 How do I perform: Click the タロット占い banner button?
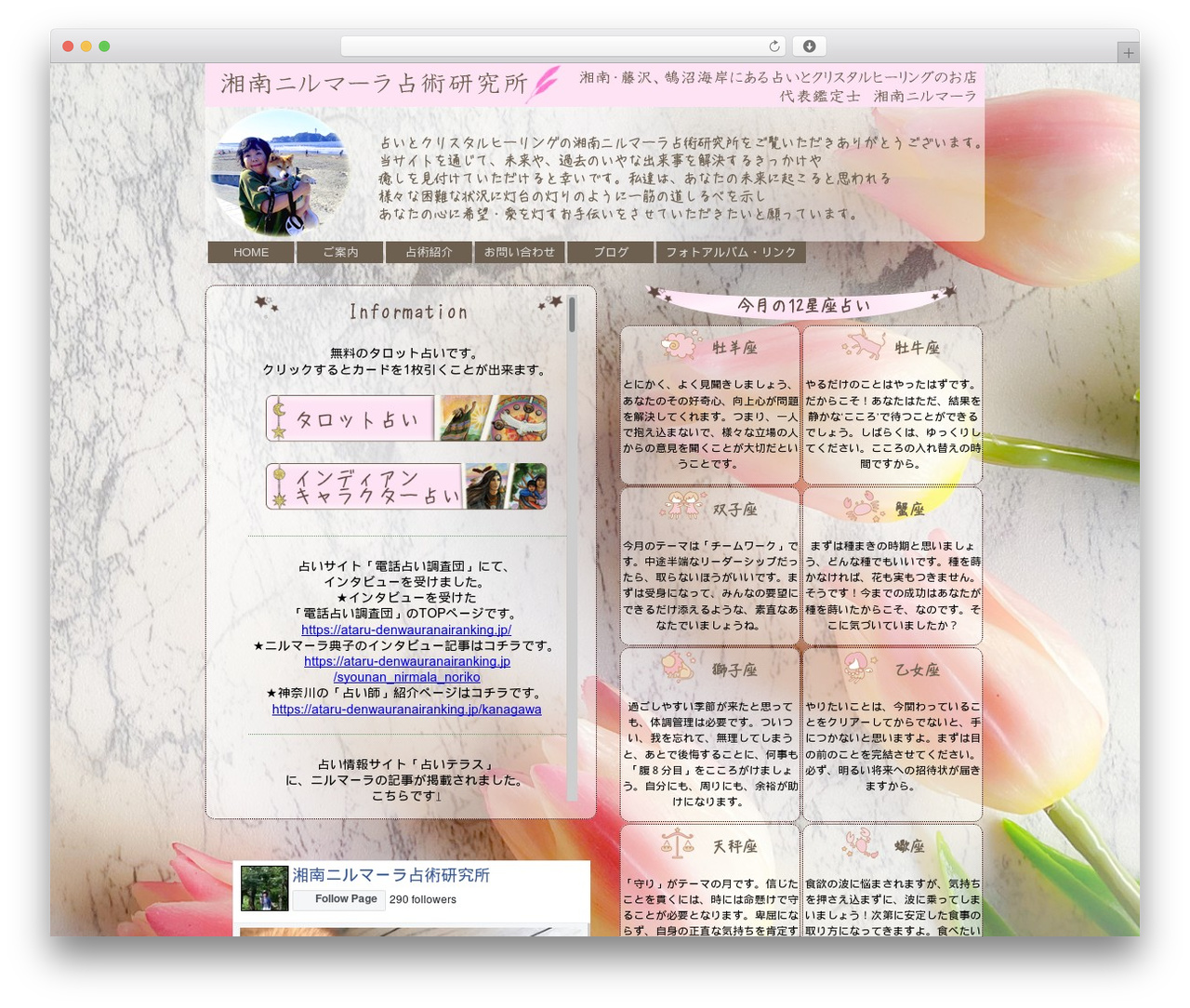[x=406, y=418]
